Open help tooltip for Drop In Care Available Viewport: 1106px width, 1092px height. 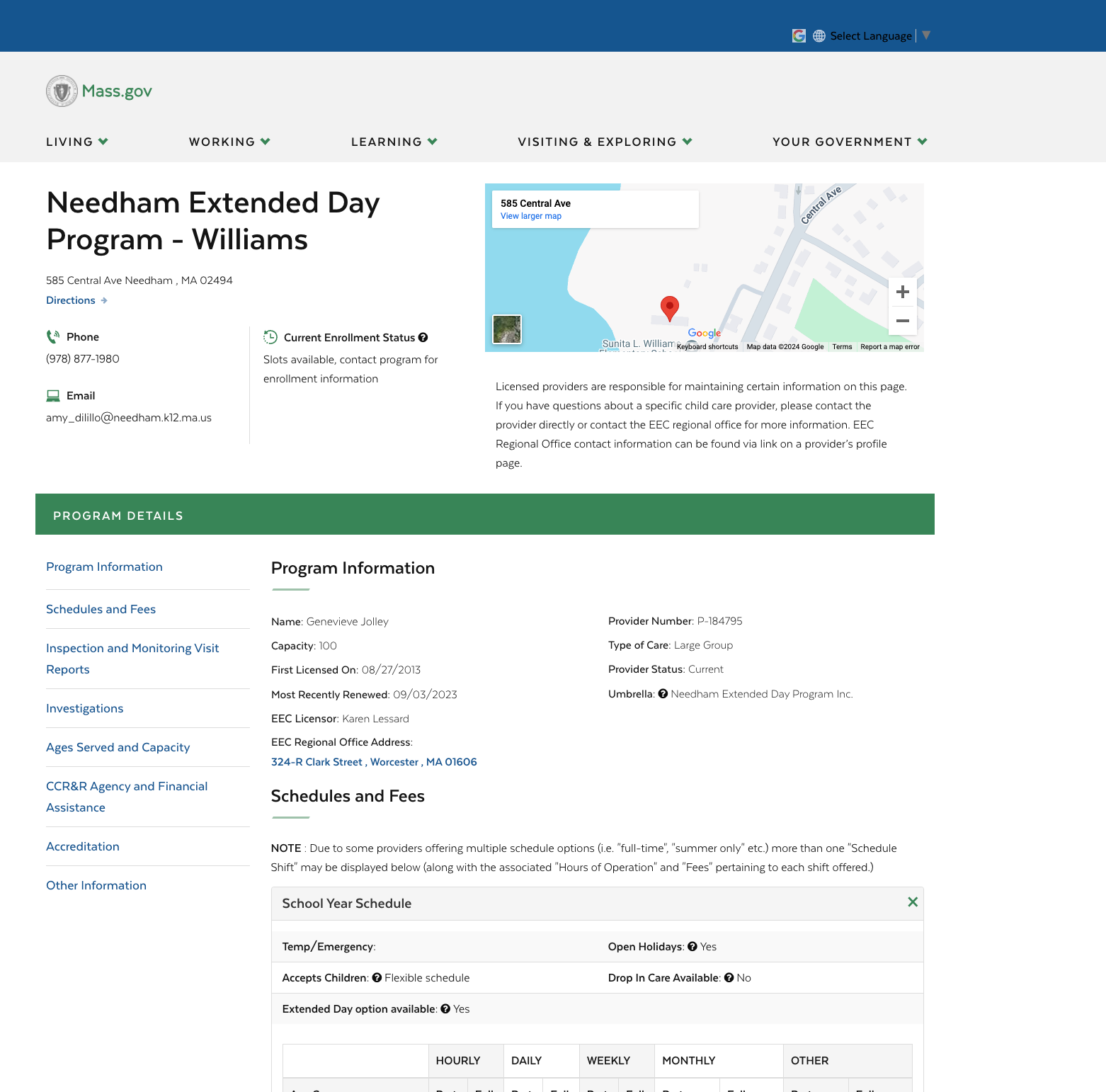coord(729,978)
